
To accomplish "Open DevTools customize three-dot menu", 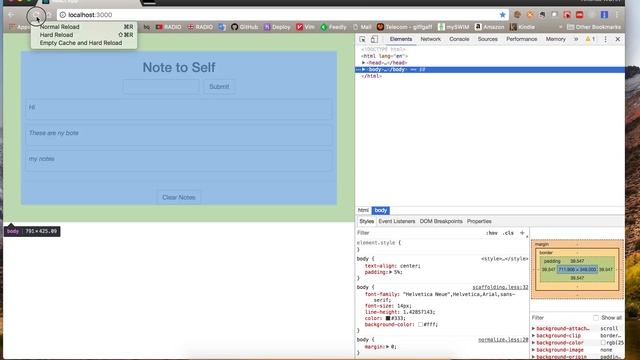I will (x=605, y=39).
